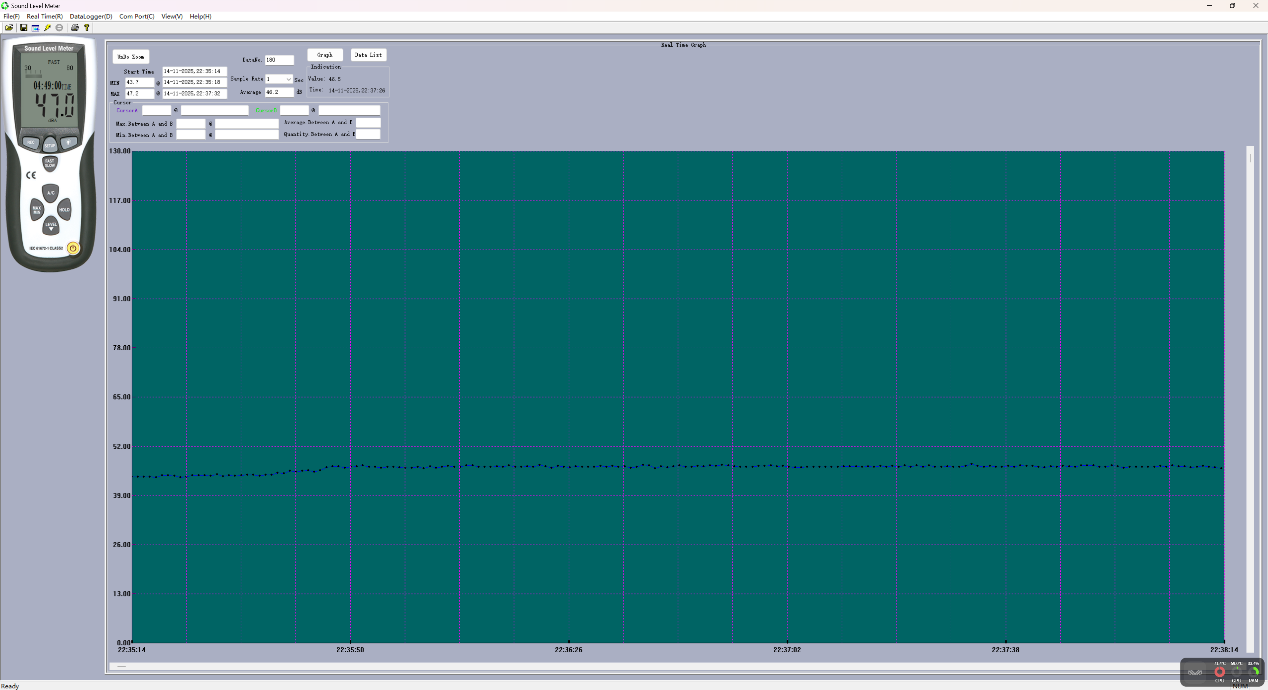Toggle A/C weighting on the meter
The width and height of the screenshot is (1268, 690).
click(x=49, y=191)
